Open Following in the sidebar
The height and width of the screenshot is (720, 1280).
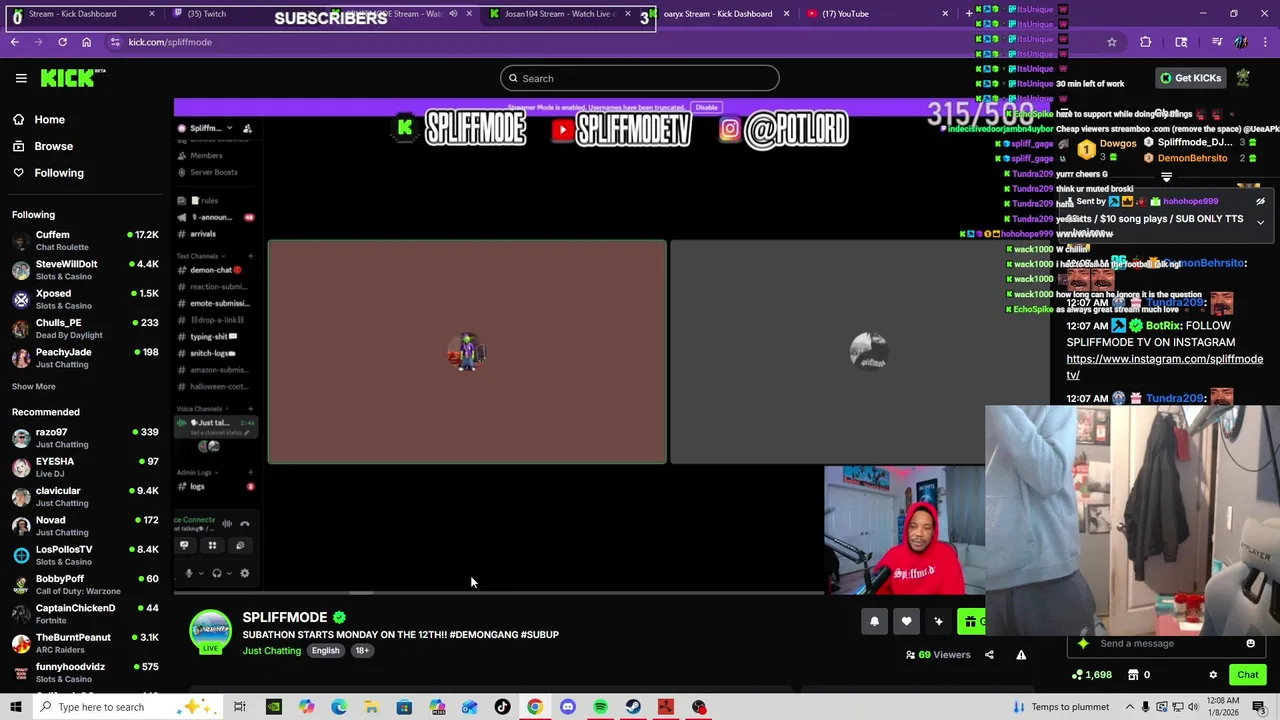(59, 173)
